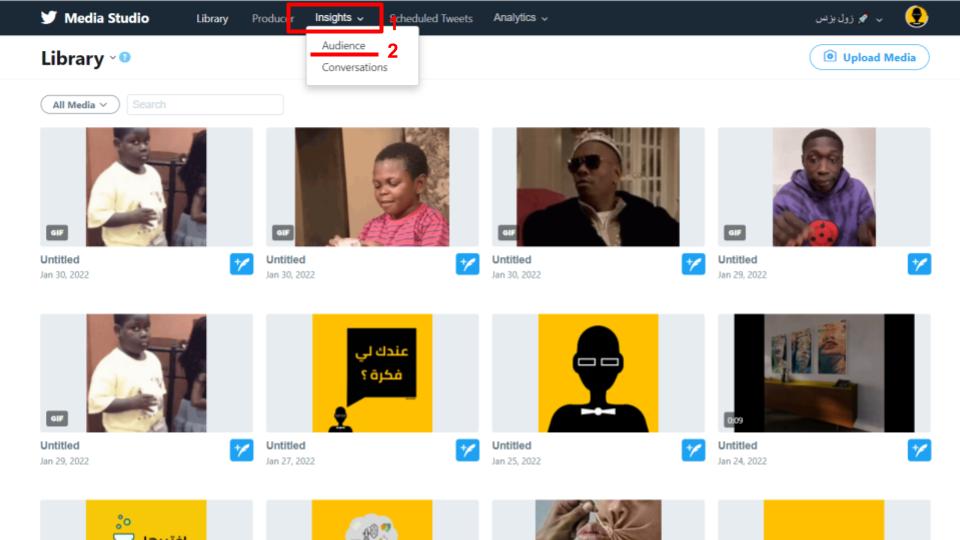Viewport: 960px width, 540px height.
Task: Open the Arabic speech bubble image thumbnail
Action: coord(372,373)
